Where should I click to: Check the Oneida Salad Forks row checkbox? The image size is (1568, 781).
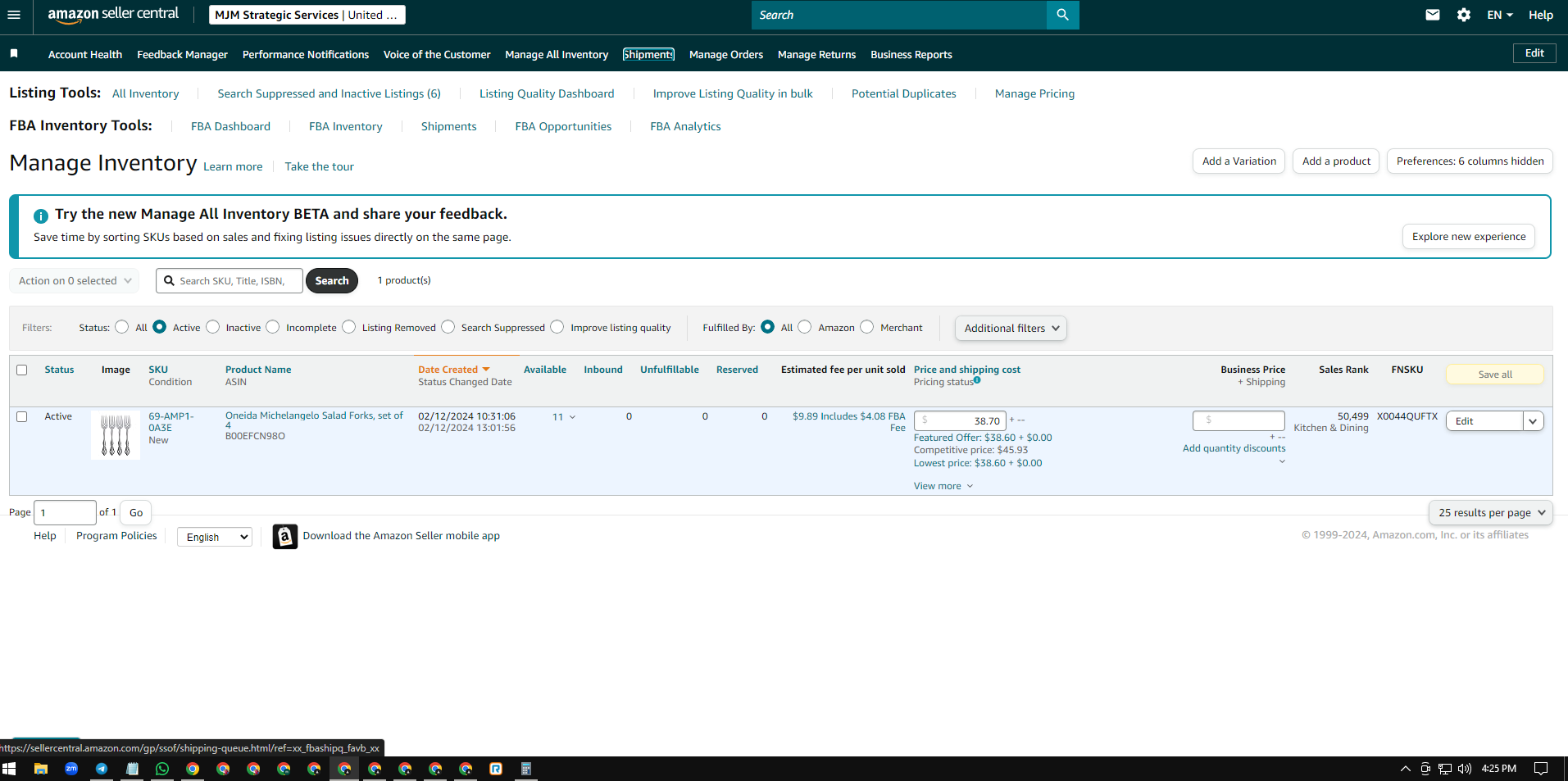[22, 417]
